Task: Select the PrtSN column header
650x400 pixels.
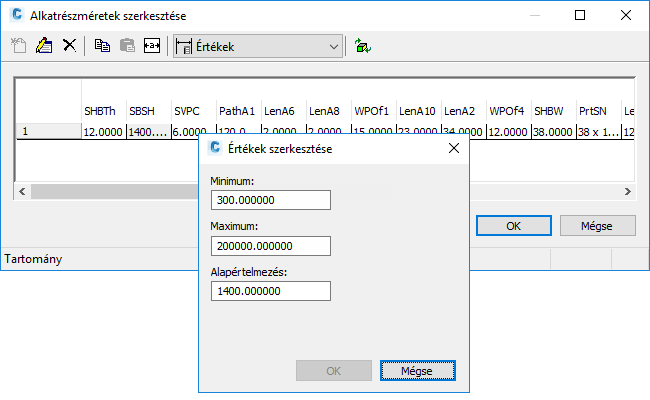Action: point(593,111)
